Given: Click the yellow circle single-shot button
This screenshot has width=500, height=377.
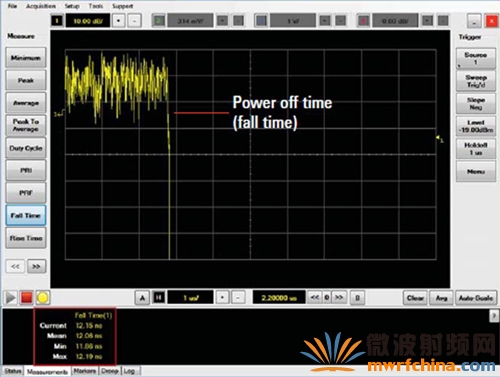Looking at the screenshot, I should point(42,298).
